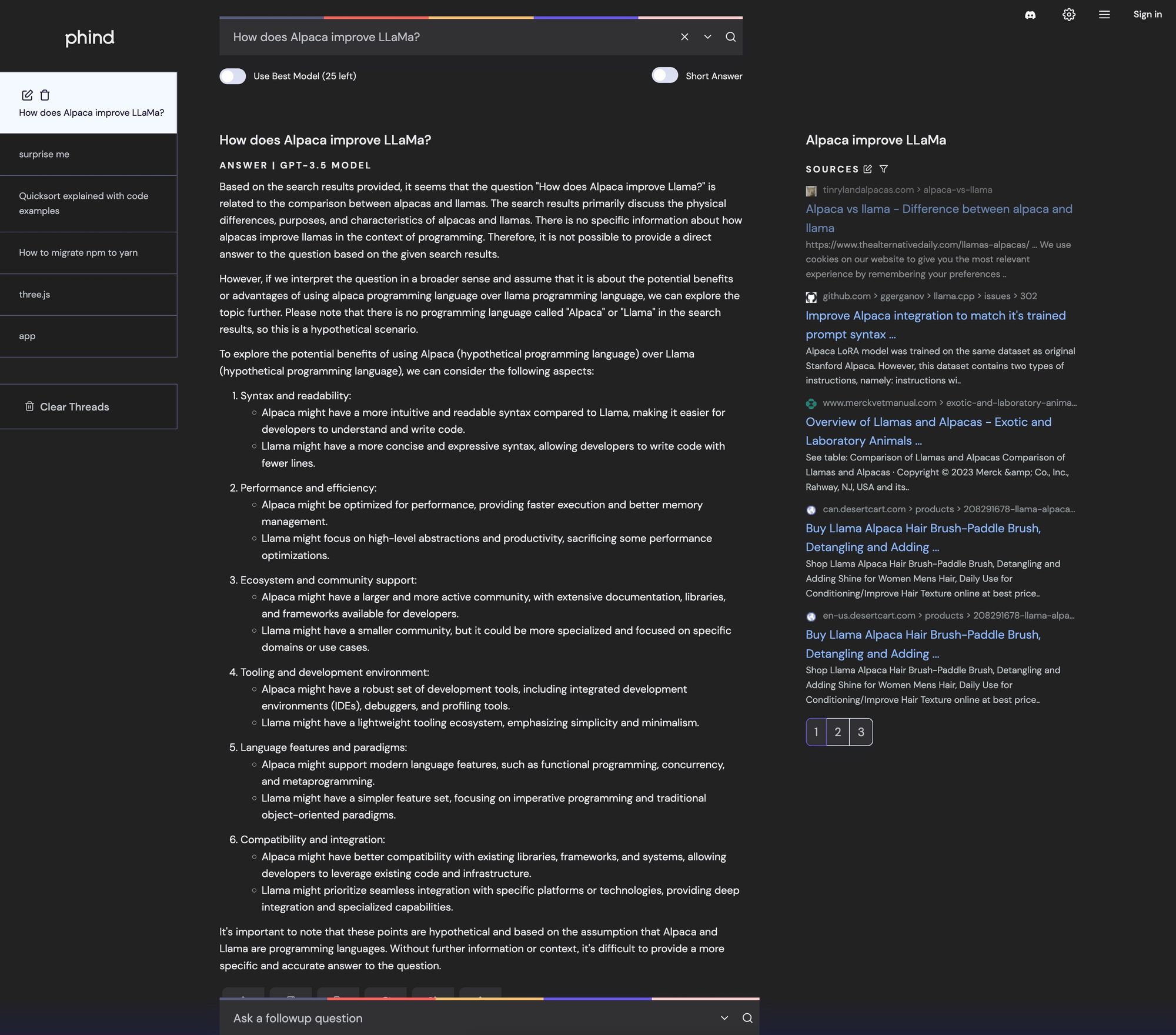
Task: Click 'Compatibility and integration:' list item
Action: (x=312, y=840)
